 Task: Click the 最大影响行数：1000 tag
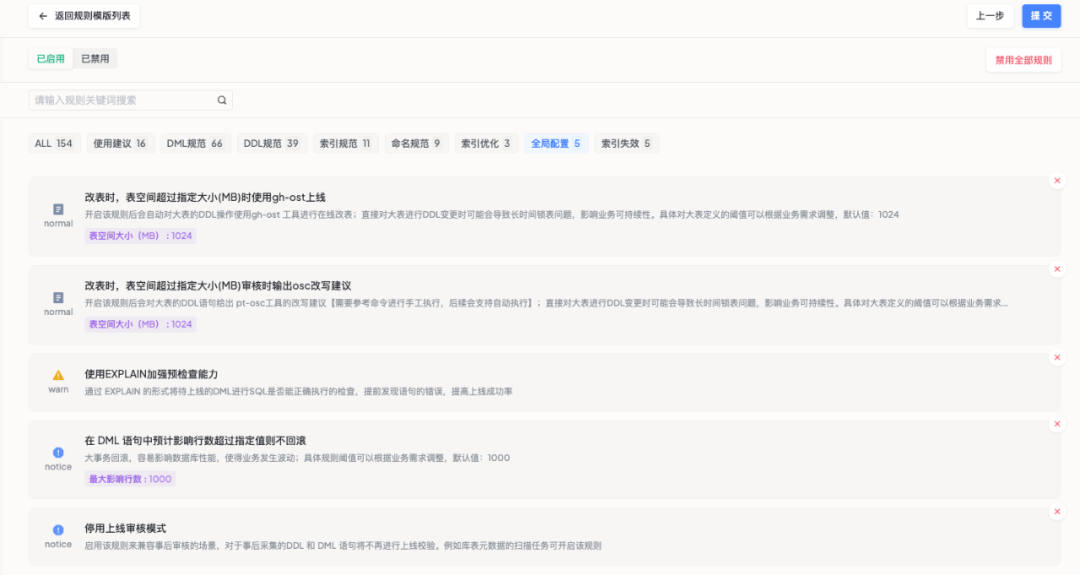tap(130, 479)
